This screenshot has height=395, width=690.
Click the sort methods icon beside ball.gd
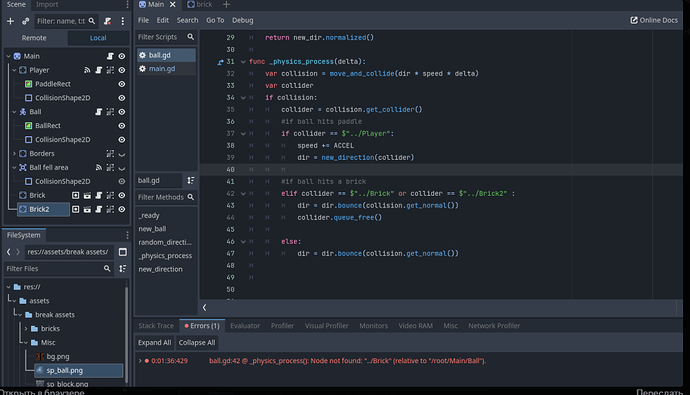click(191, 180)
